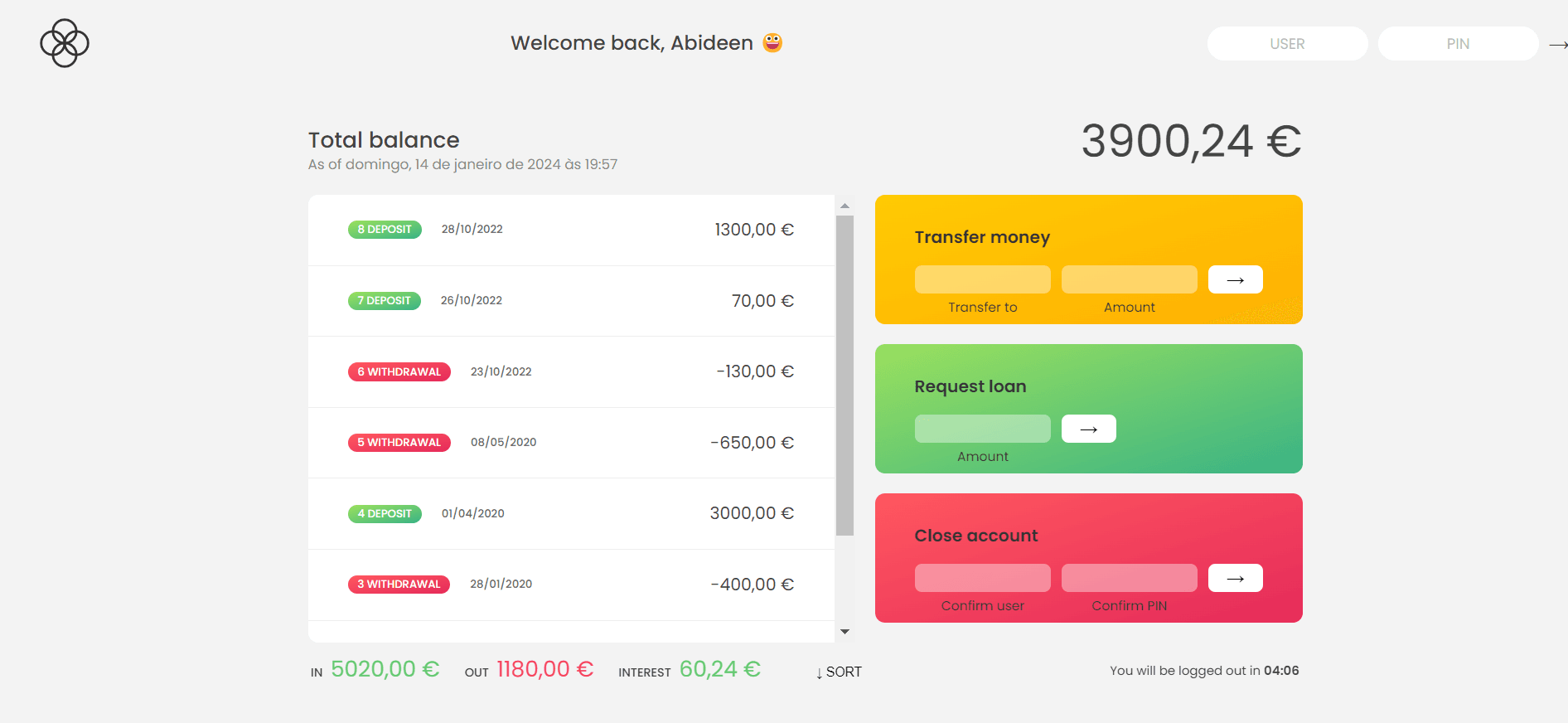Click the 6 WITHDRAWAL badge

pyautogui.click(x=399, y=371)
